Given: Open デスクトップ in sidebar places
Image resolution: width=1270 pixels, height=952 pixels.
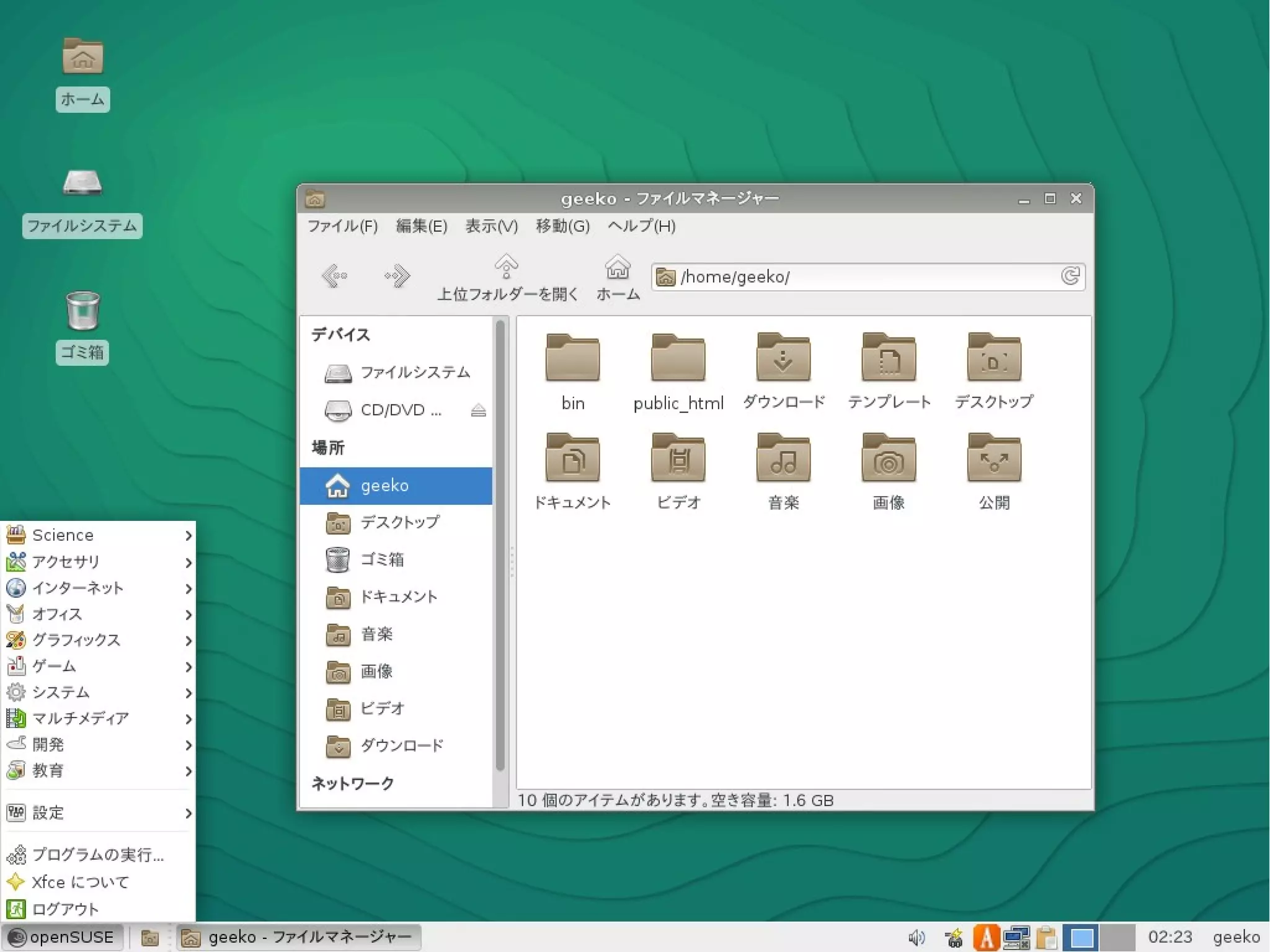Looking at the screenshot, I should pyautogui.click(x=396, y=523).
